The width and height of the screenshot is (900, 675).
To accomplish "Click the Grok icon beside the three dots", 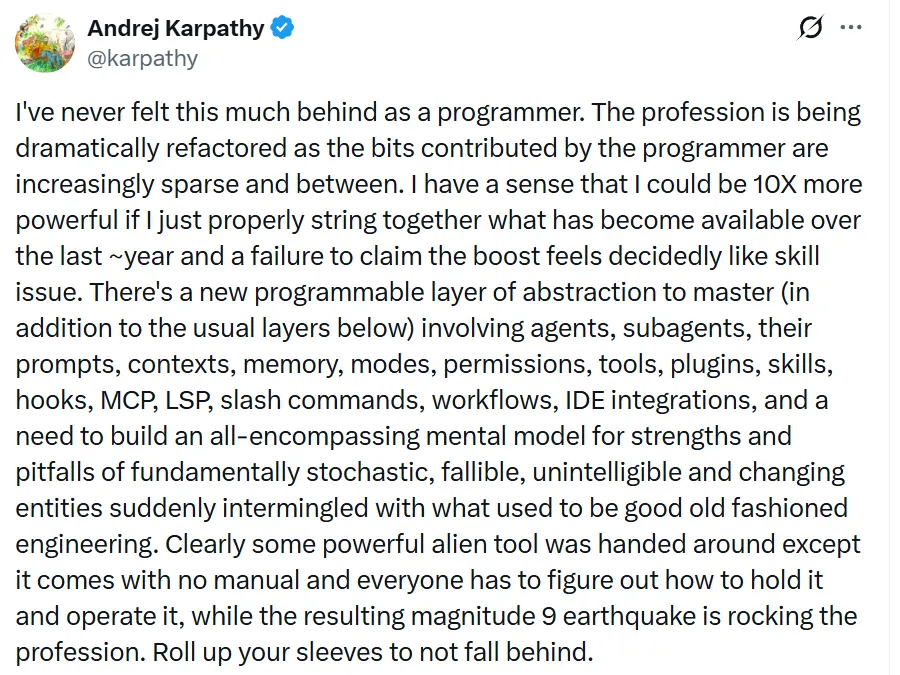I will tap(810, 28).
